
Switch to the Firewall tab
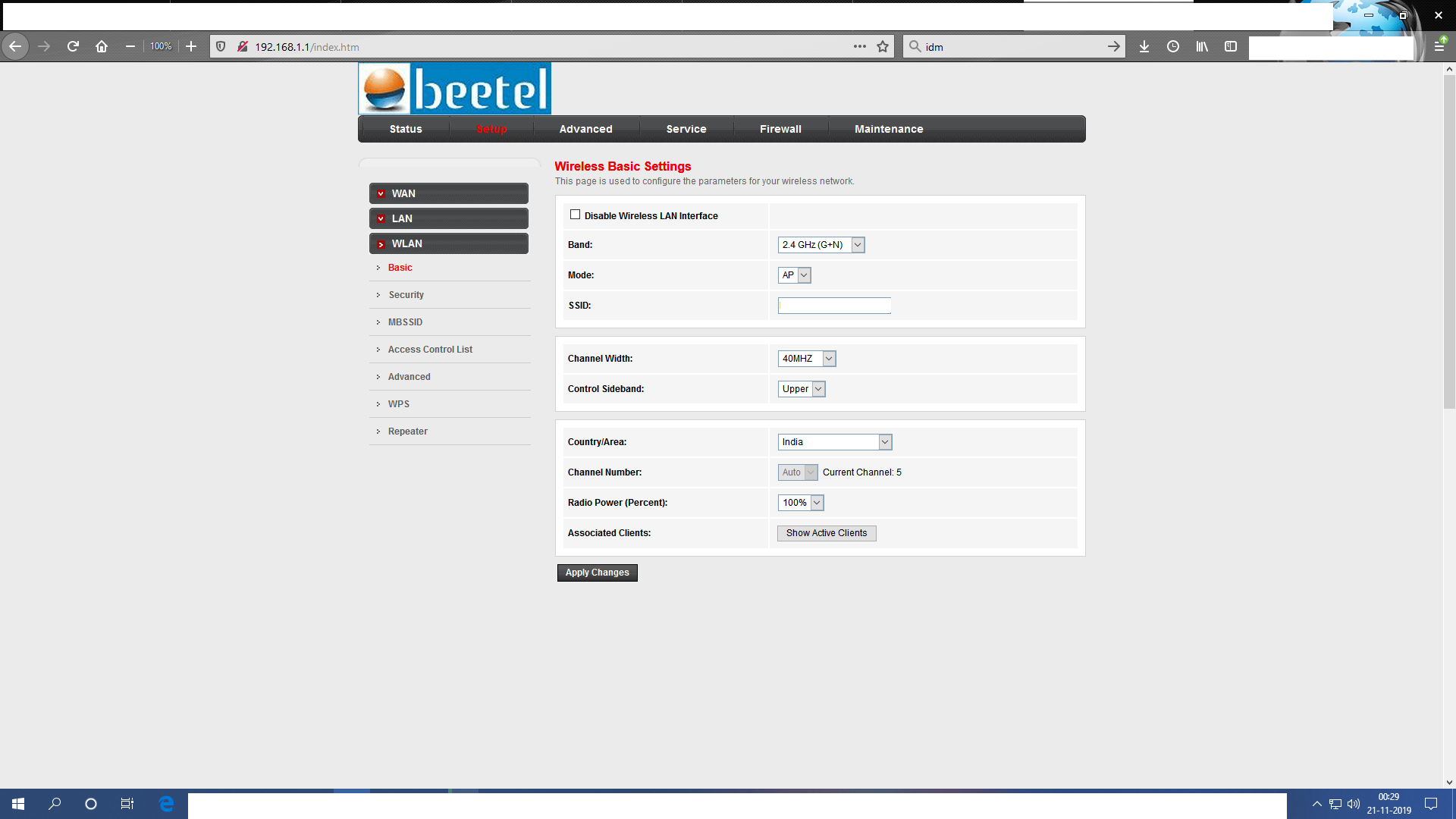click(780, 129)
